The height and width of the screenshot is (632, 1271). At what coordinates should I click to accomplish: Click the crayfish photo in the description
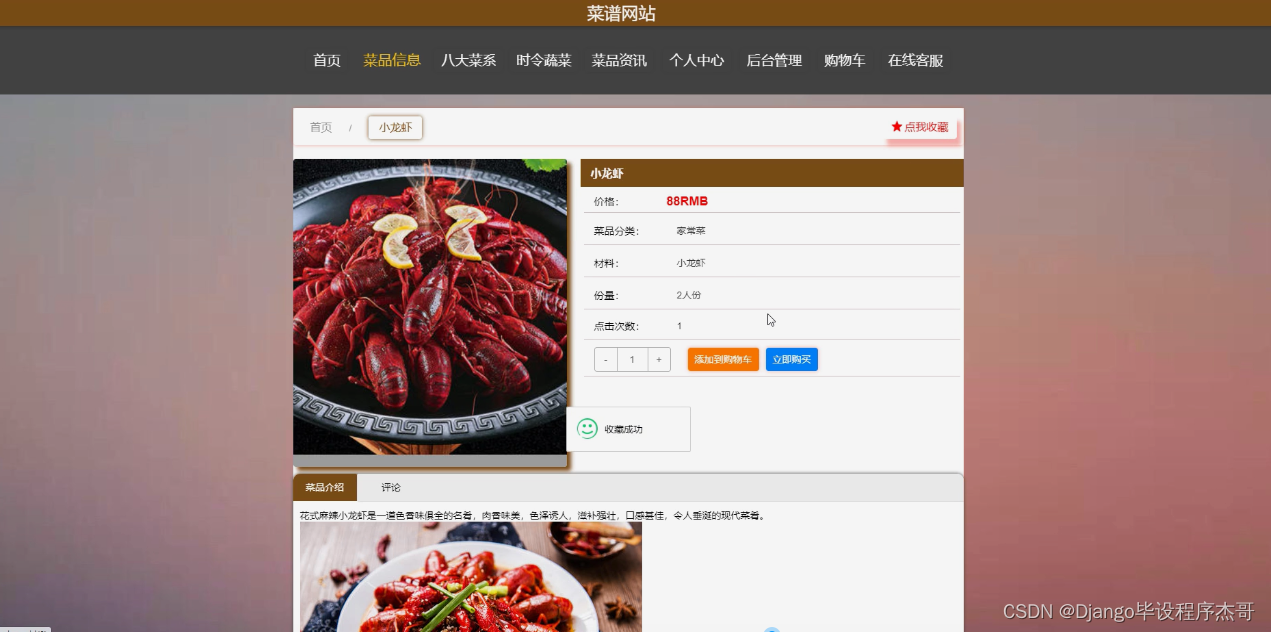pyautogui.click(x=471, y=577)
